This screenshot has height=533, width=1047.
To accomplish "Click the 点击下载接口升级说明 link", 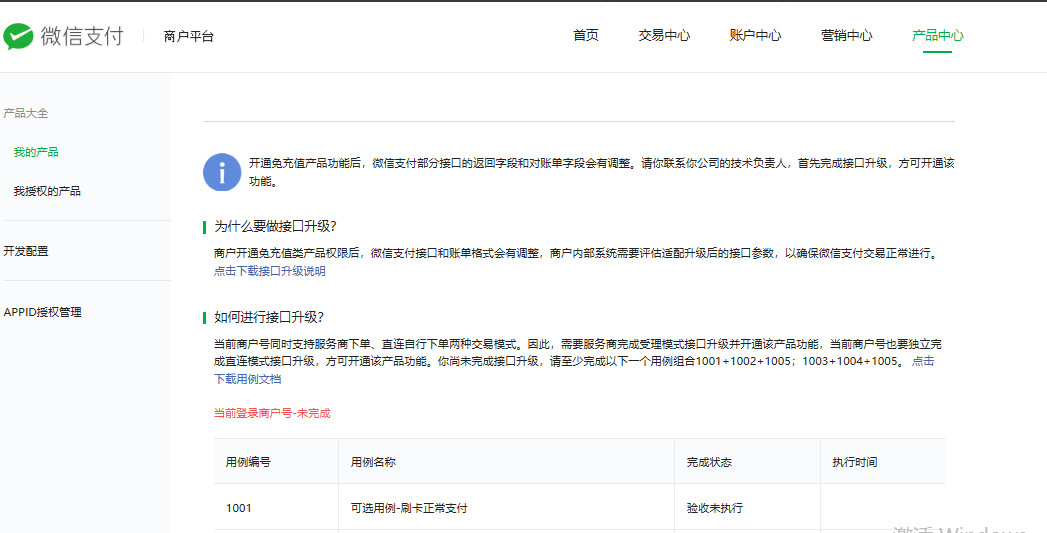I will pyautogui.click(x=270, y=272).
